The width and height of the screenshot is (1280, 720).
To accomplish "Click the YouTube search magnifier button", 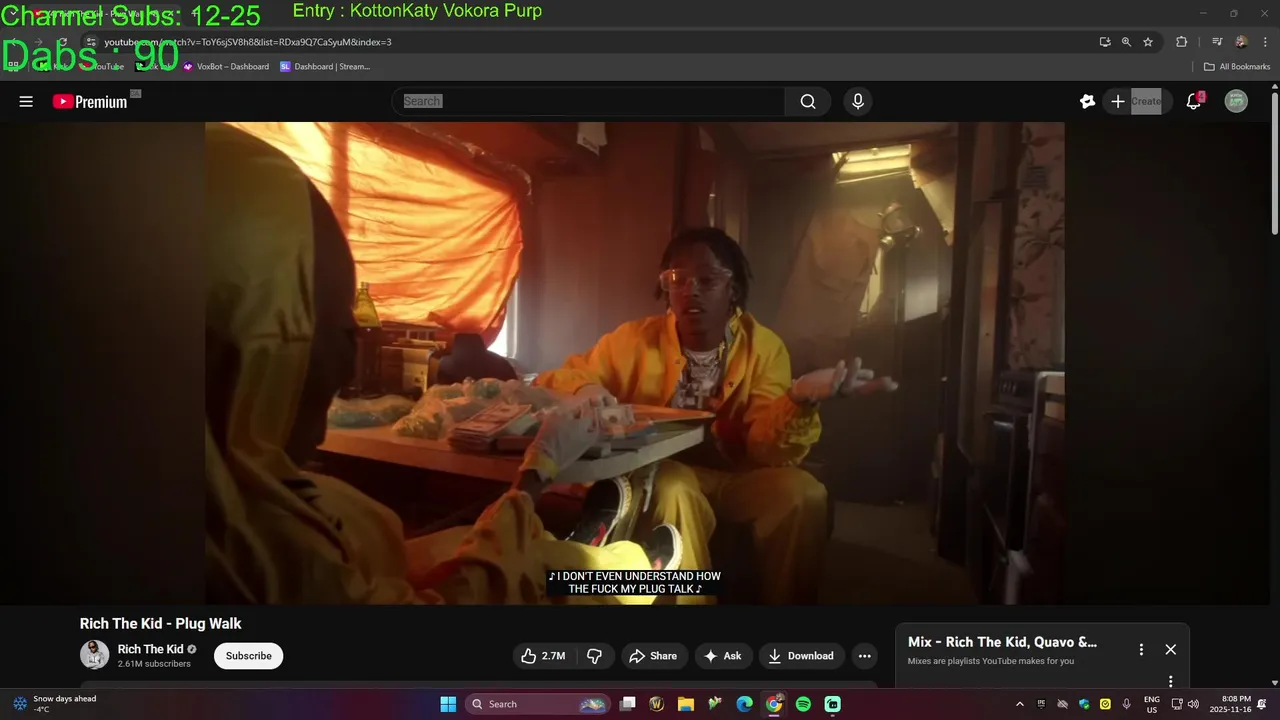I will (808, 101).
